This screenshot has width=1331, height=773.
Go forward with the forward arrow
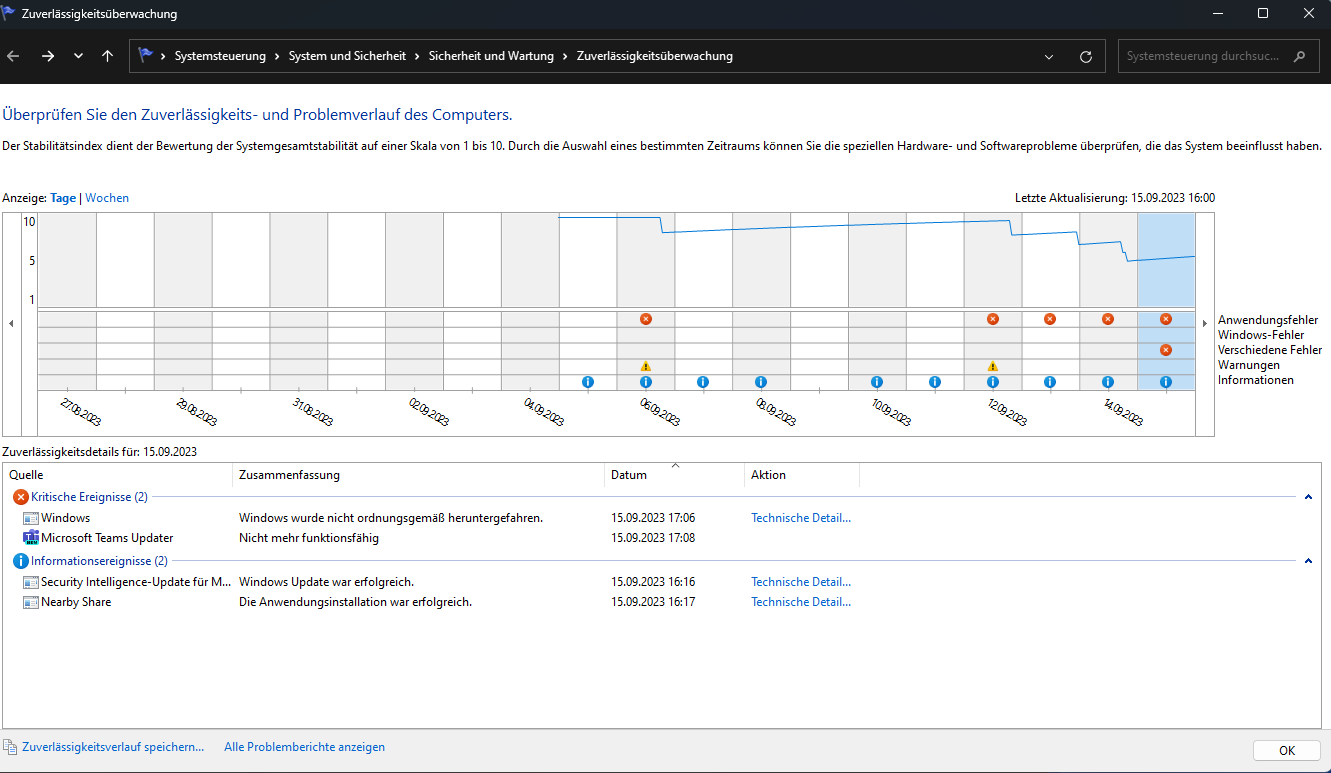48,56
